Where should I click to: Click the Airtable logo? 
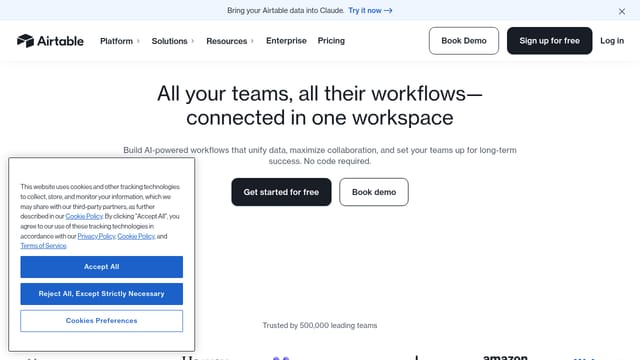coord(50,41)
